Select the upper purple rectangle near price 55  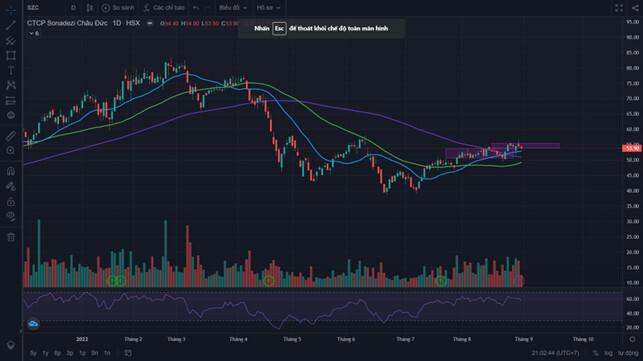click(525, 146)
